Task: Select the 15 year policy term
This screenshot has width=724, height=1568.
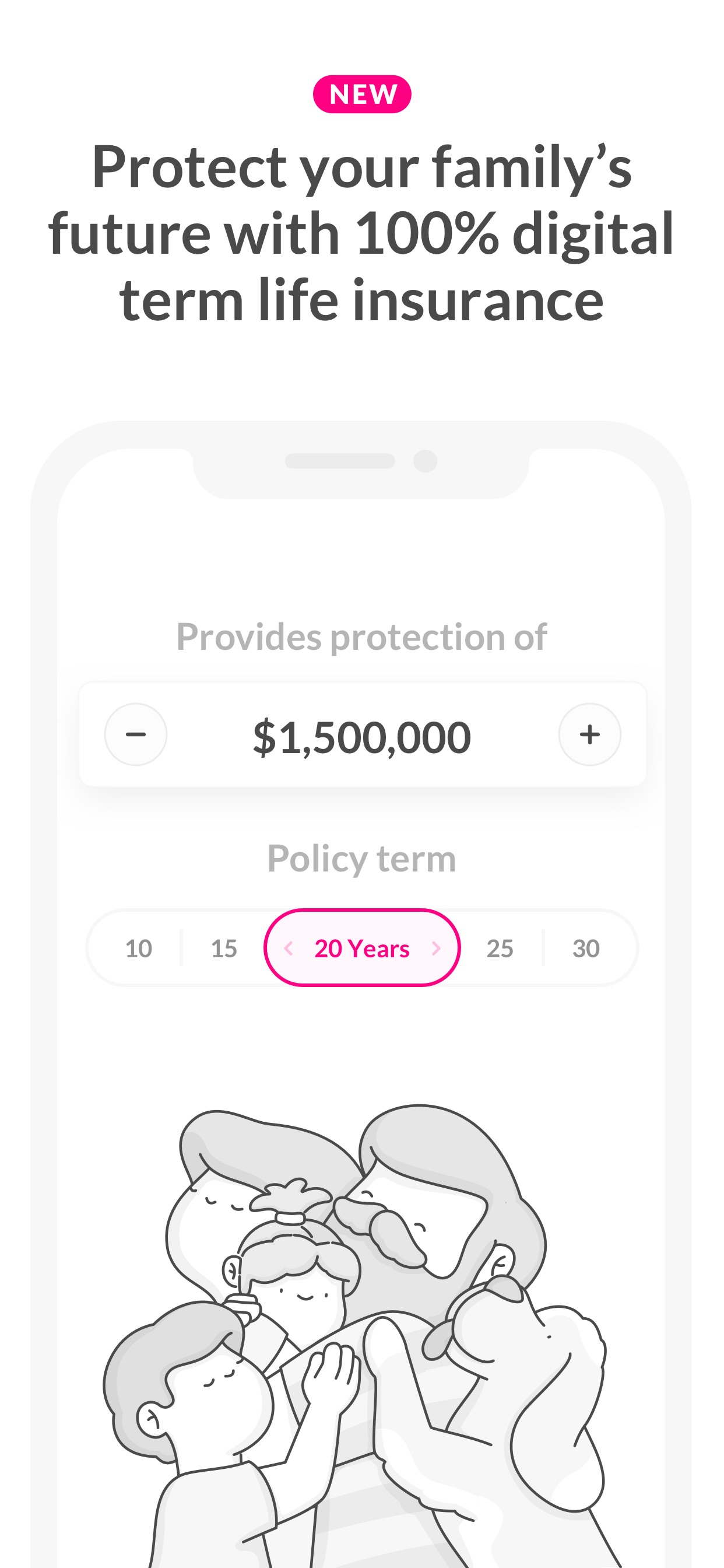Action: 224,949
